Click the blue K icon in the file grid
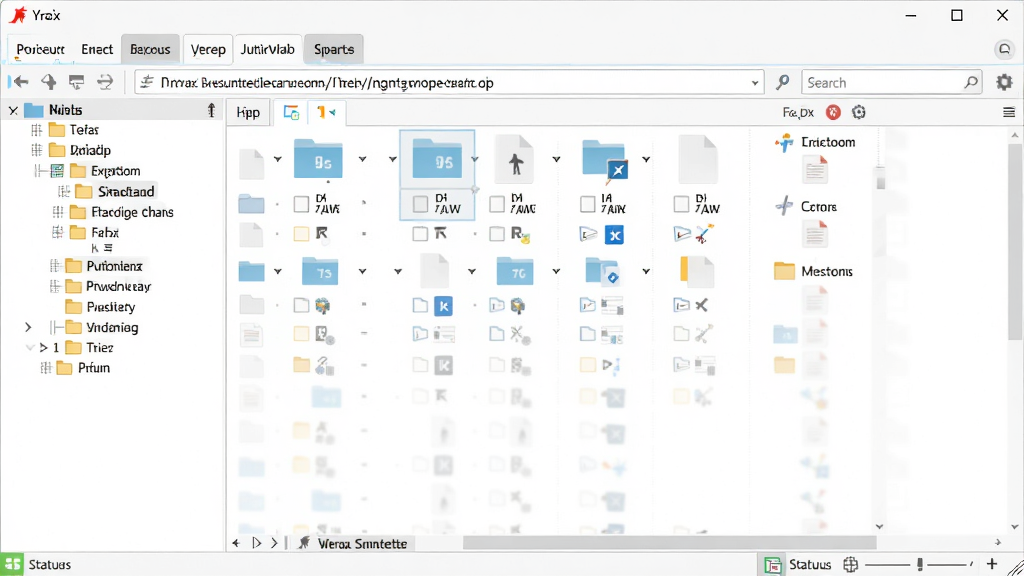Screen dimensions: 1024x576 [x=443, y=306]
